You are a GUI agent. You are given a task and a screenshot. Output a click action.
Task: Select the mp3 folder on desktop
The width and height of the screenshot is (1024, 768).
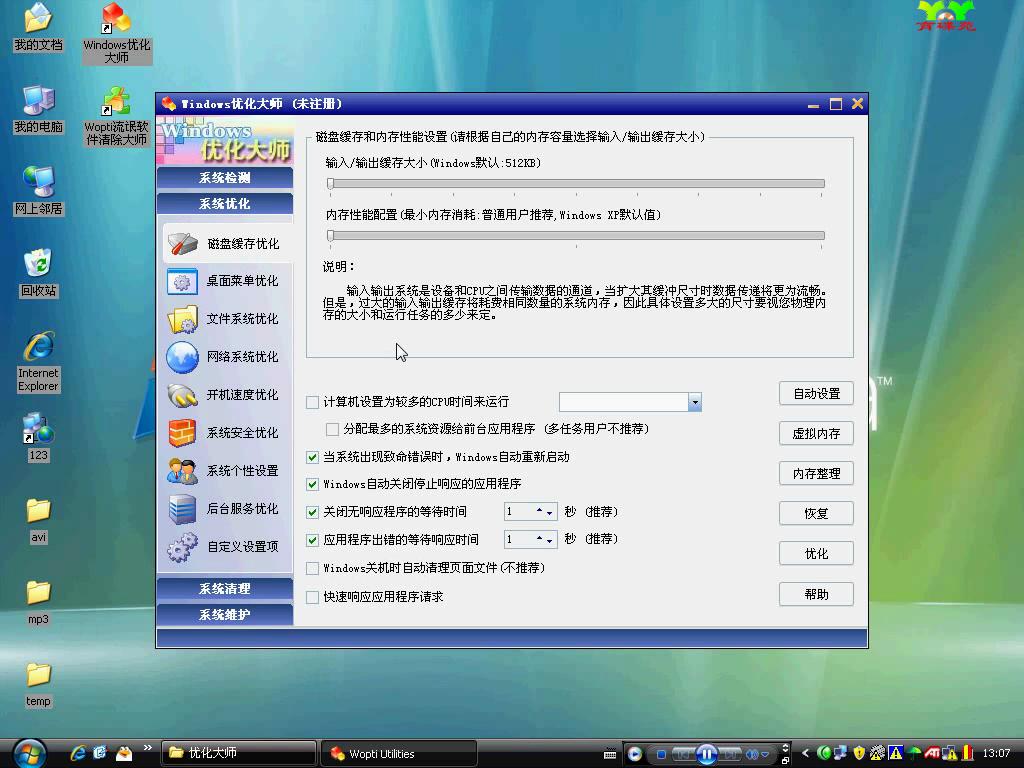[38, 601]
